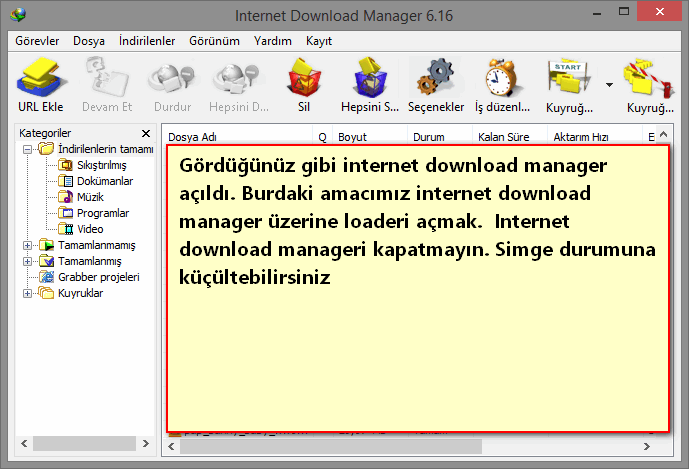Click the IDM application logo icon
Screen dimensions: 689x469
tap(18, 15)
